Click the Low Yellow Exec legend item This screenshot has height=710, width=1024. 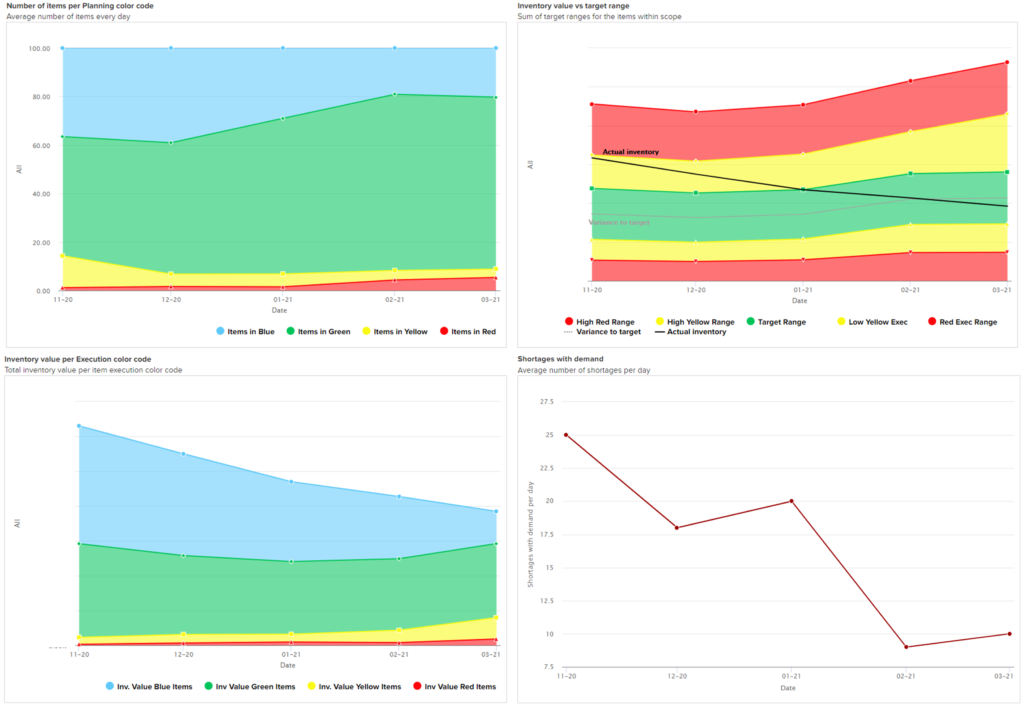pyautogui.click(x=870, y=322)
